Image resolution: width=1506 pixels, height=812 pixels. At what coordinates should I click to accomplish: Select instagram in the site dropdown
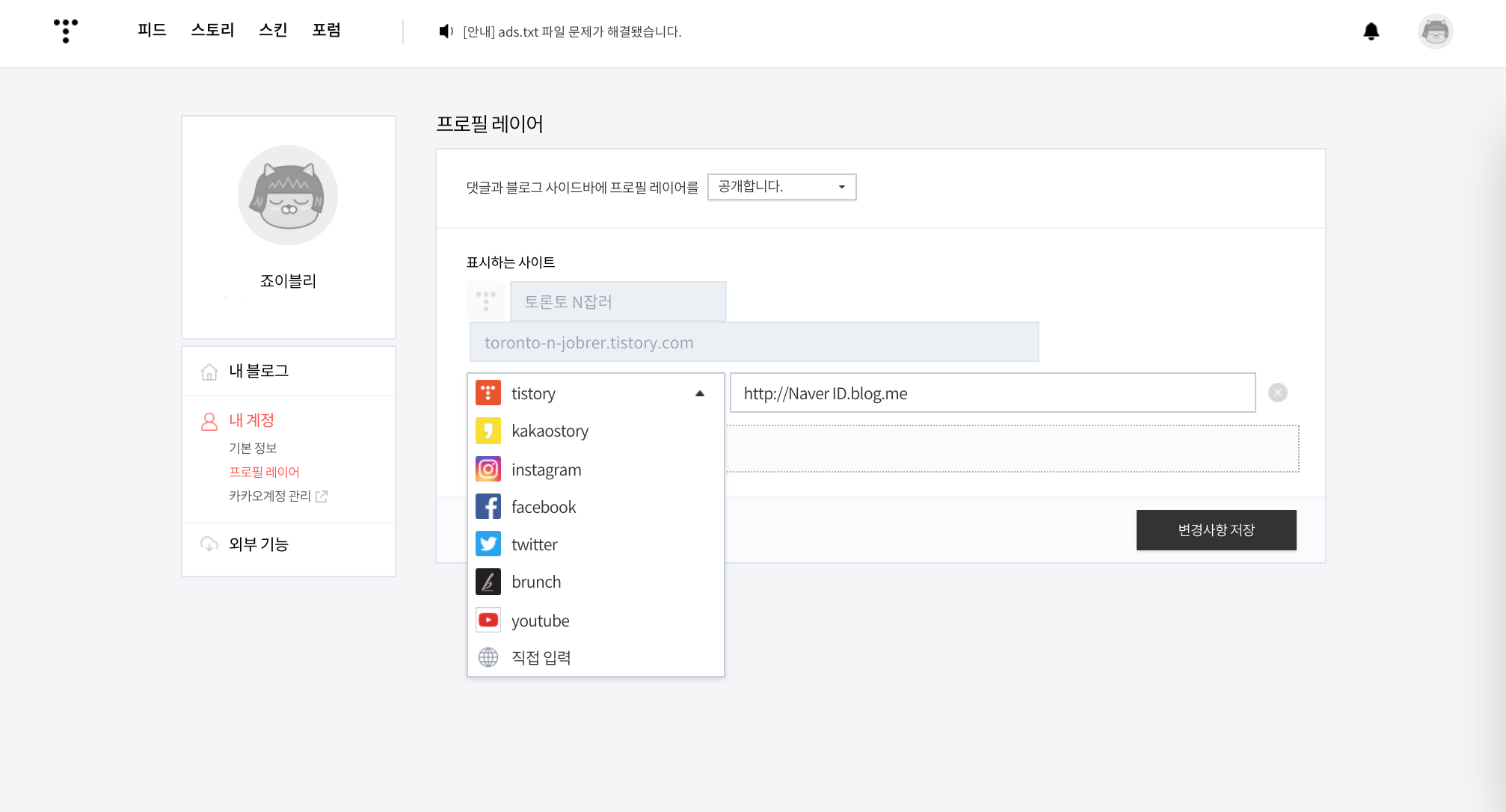[x=546, y=470]
